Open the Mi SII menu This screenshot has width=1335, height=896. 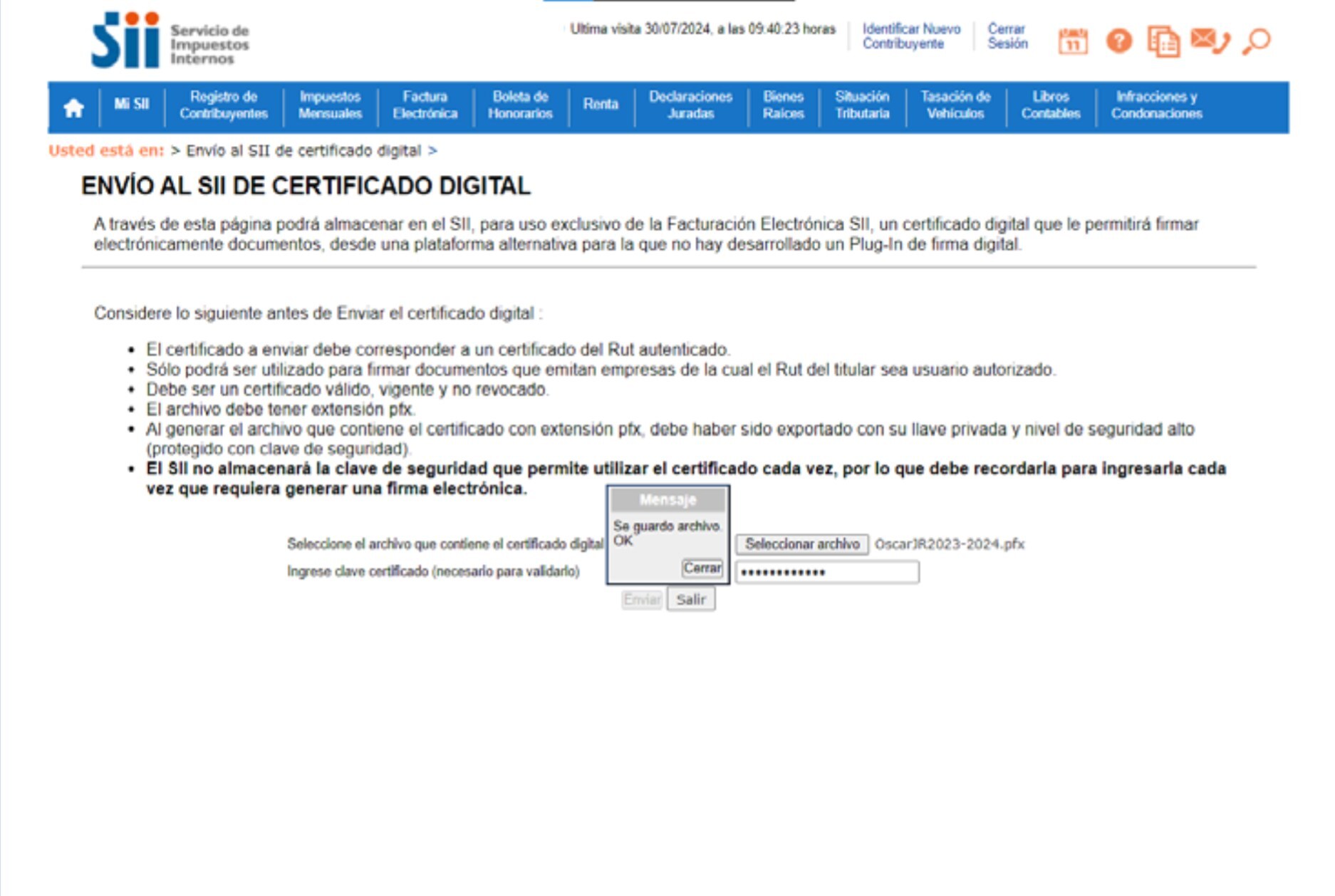(132, 104)
